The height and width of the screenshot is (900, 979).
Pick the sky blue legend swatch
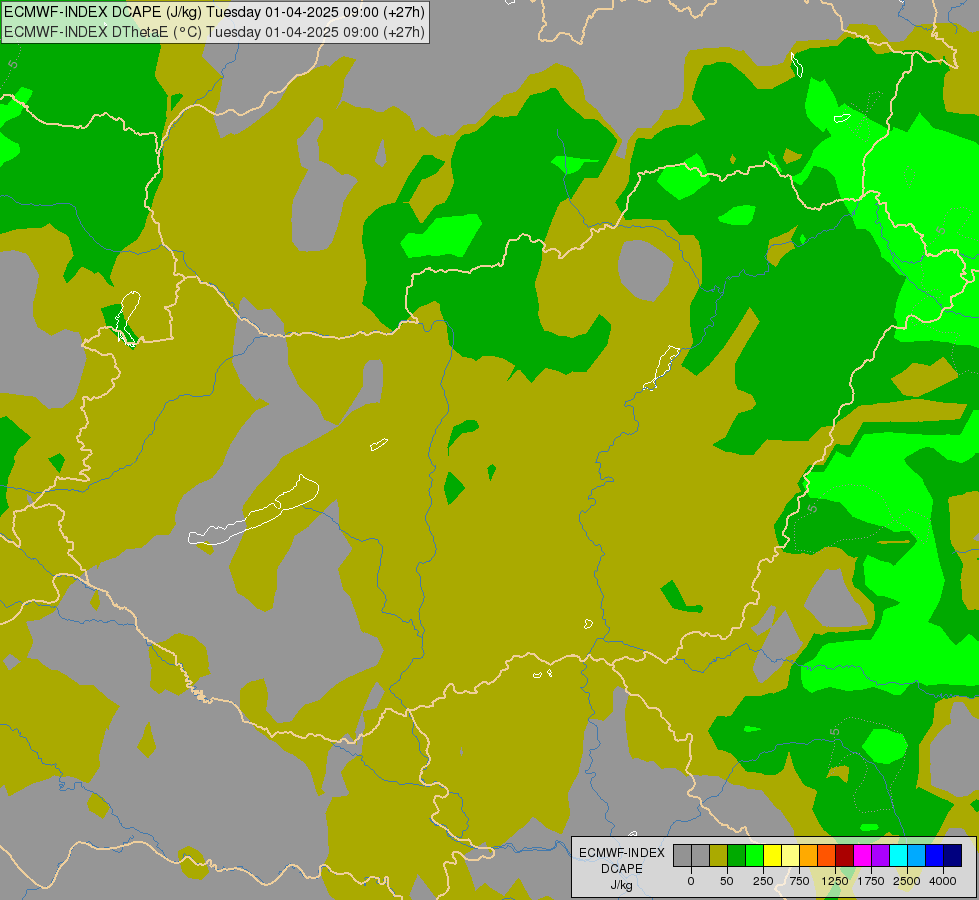917,855
